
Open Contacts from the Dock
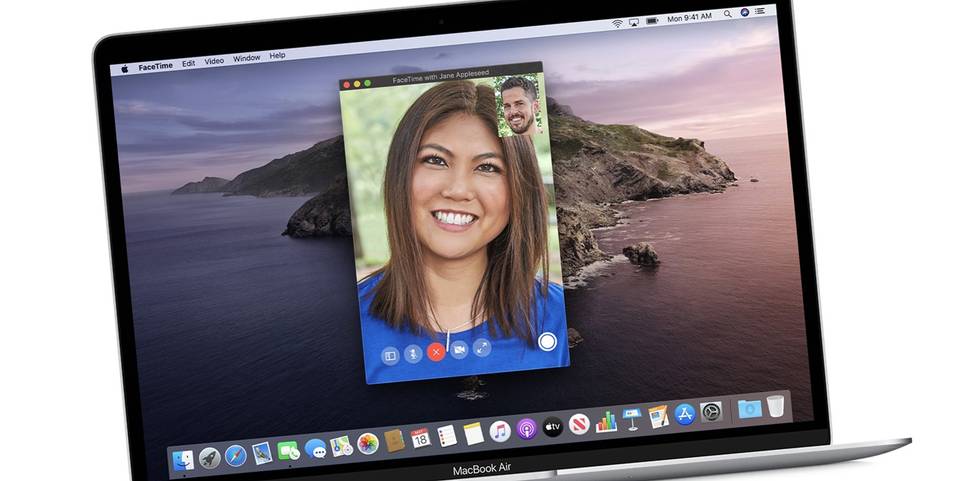click(394, 441)
